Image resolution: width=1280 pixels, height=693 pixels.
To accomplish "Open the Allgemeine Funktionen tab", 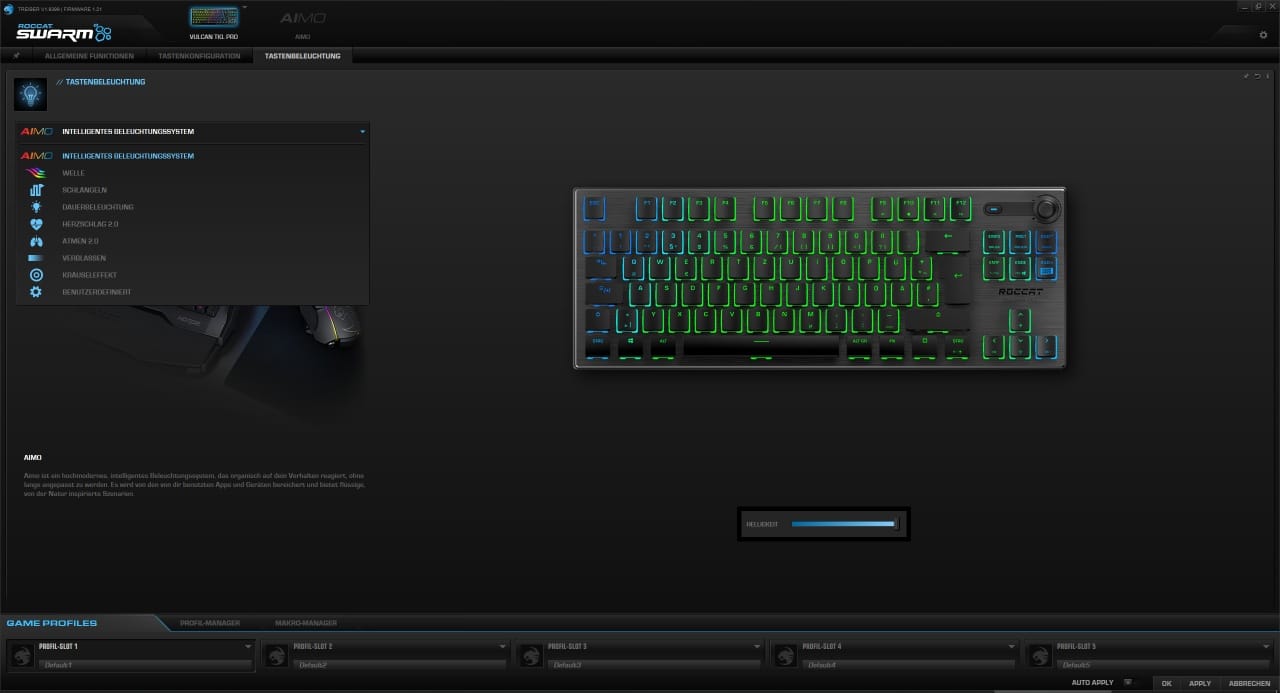I will click(x=90, y=56).
